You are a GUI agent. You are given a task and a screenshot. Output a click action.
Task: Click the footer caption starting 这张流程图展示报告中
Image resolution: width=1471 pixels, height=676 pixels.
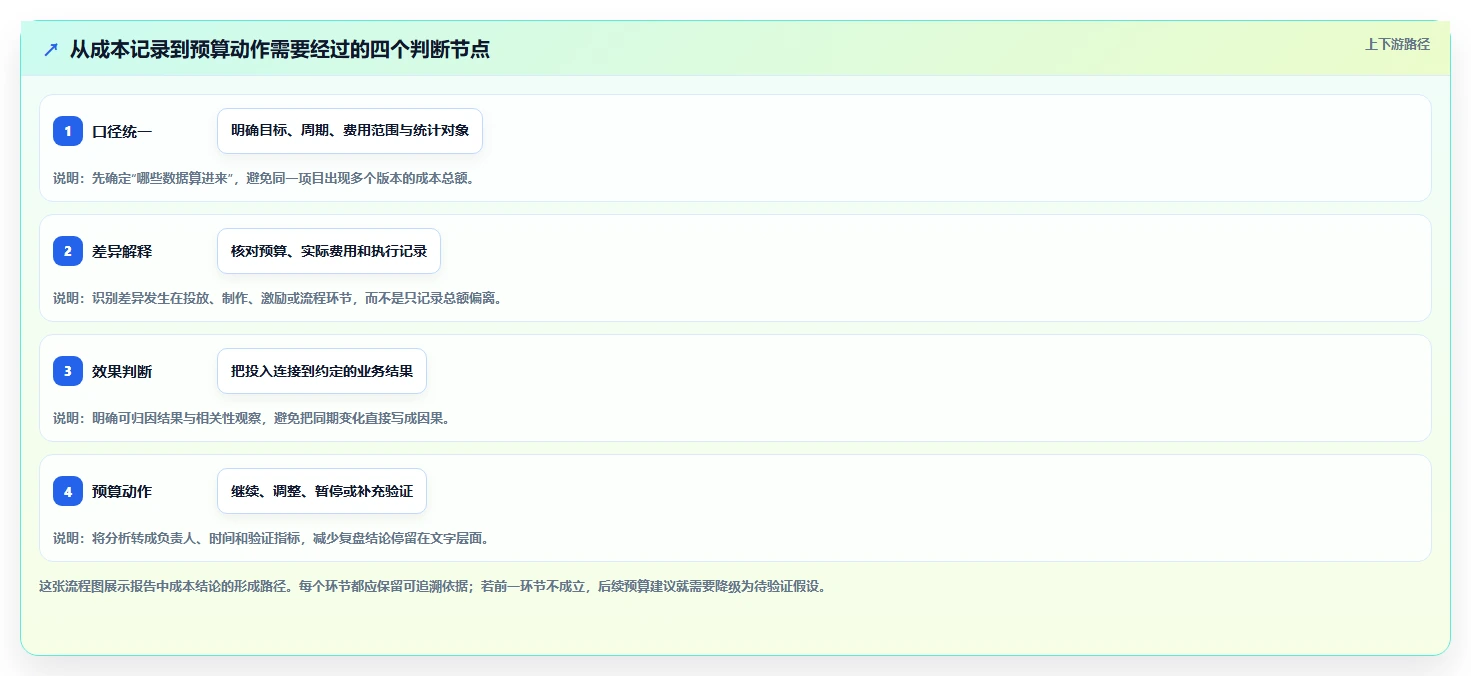[x=433, y=587]
